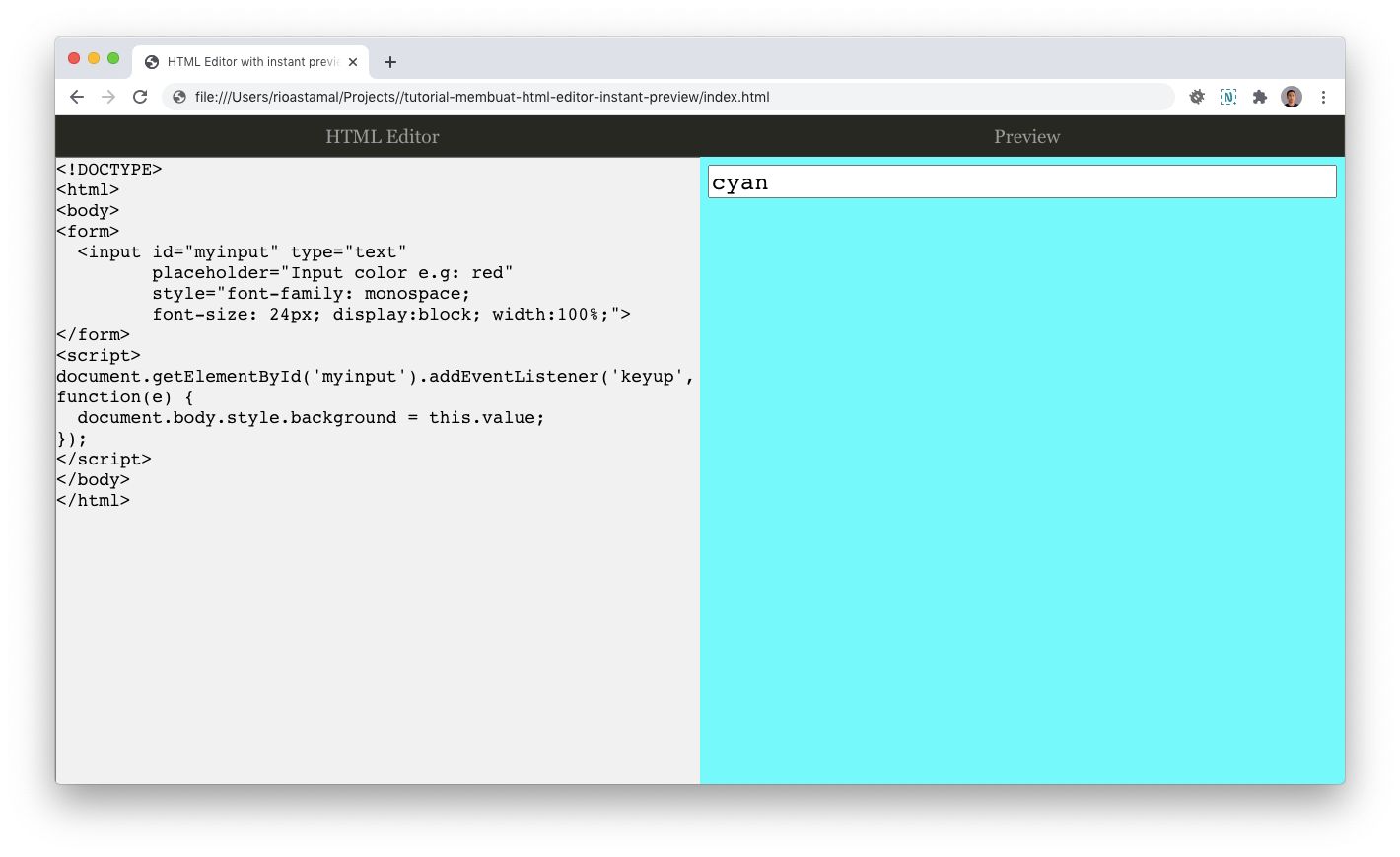
Task: Click the input id="myinput" line
Action: 242,252
